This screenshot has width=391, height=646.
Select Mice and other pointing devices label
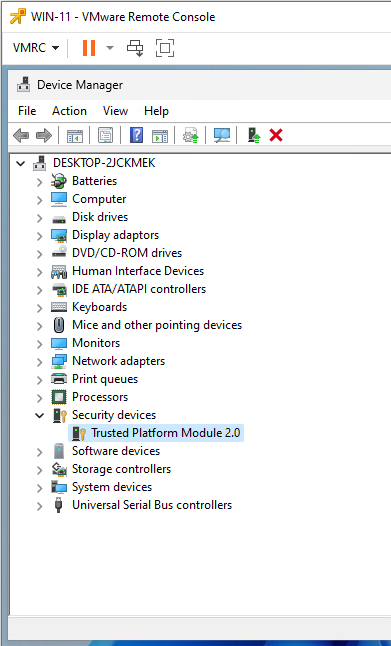157,325
